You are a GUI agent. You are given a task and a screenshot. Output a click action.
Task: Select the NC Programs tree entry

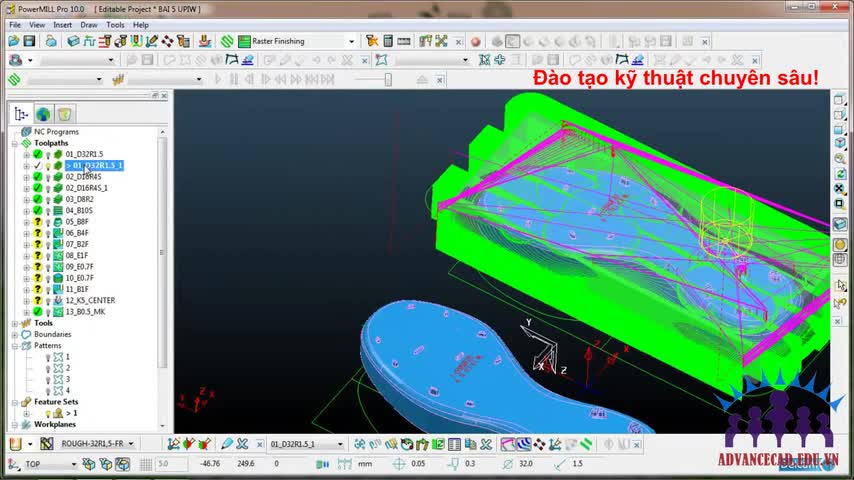click(x=56, y=132)
